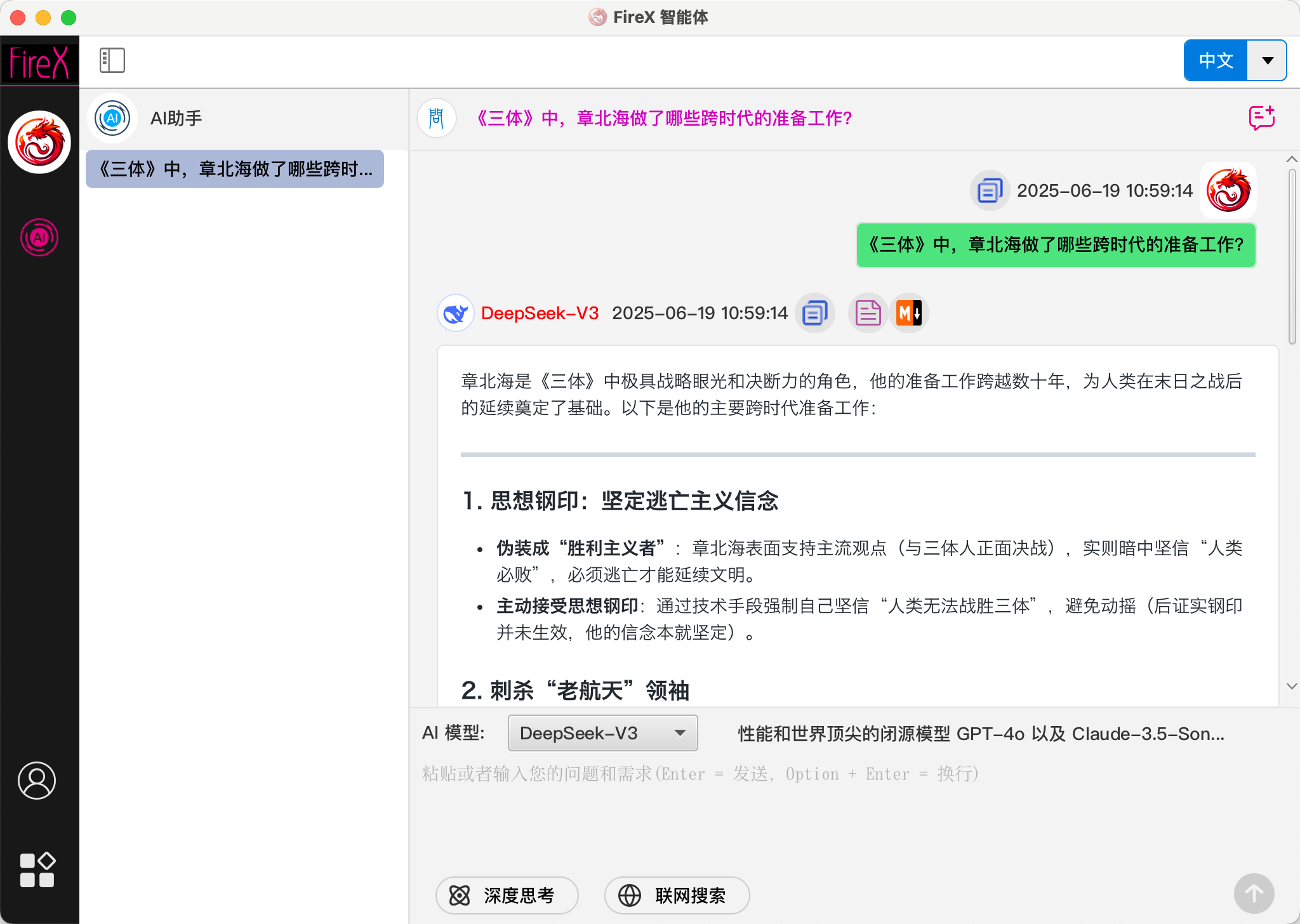Click the orange Markdown export icon
Image resolution: width=1300 pixels, height=924 pixels.
(909, 313)
